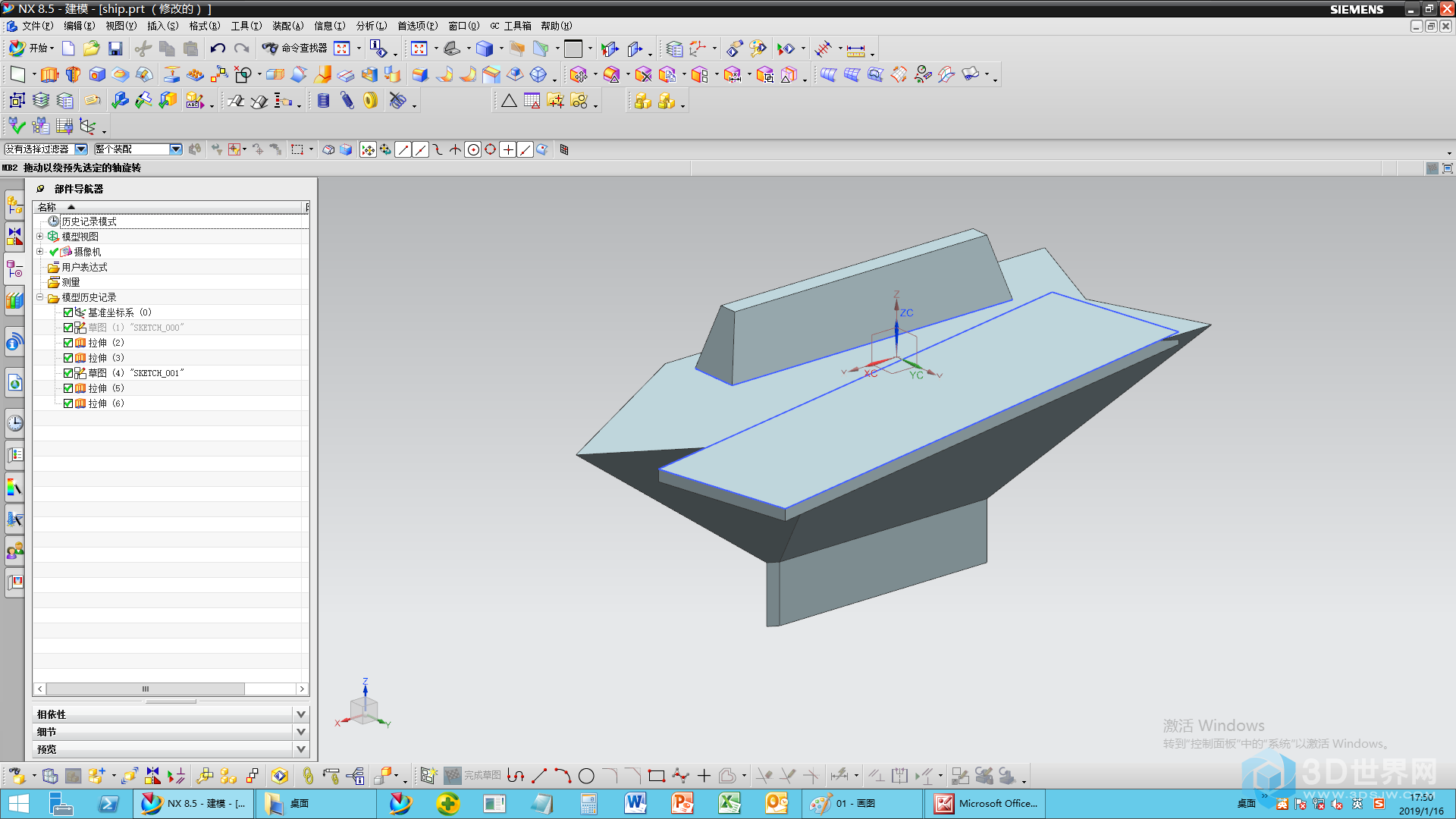Click the 完成草图 finish sketch button
The height and width of the screenshot is (819, 1456).
coord(473,776)
